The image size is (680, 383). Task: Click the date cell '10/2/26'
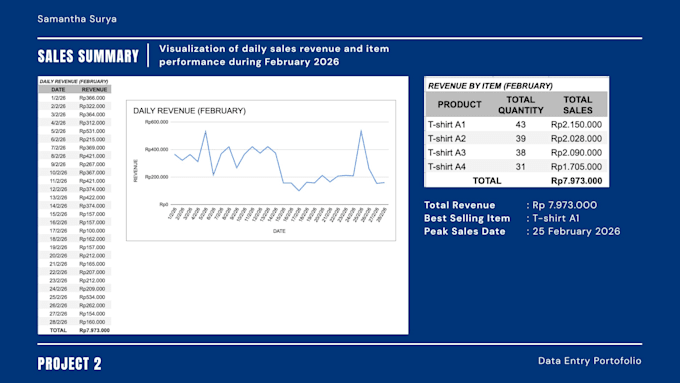58,173
